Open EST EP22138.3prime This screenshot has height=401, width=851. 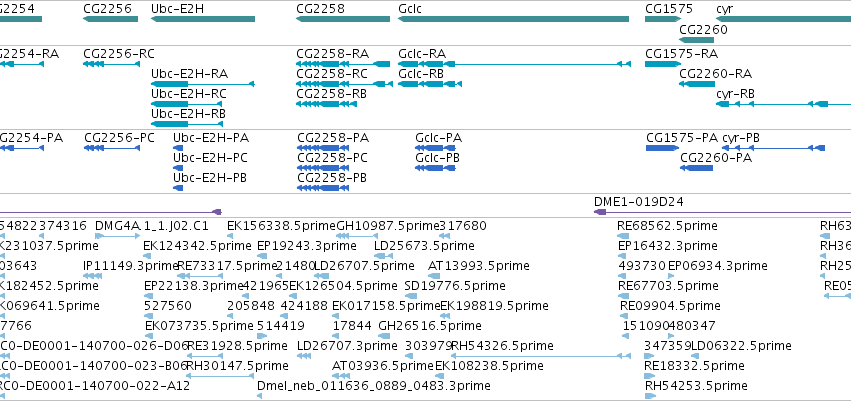coord(148,296)
